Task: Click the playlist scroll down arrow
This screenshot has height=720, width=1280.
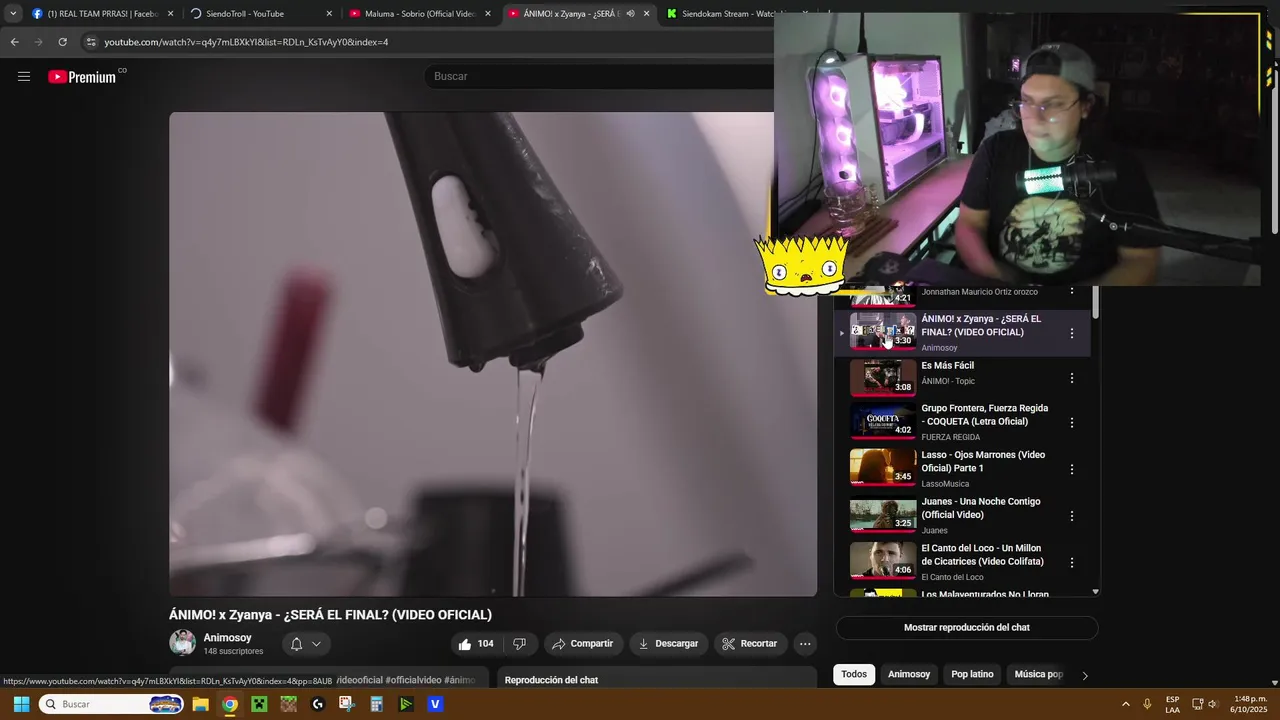Action: tap(1095, 592)
